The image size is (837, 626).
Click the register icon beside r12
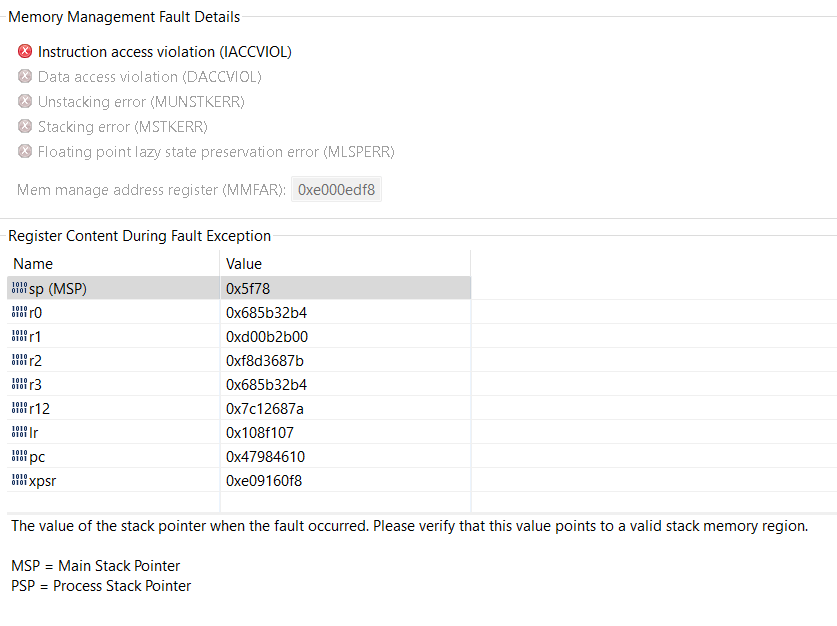coord(19,409)
